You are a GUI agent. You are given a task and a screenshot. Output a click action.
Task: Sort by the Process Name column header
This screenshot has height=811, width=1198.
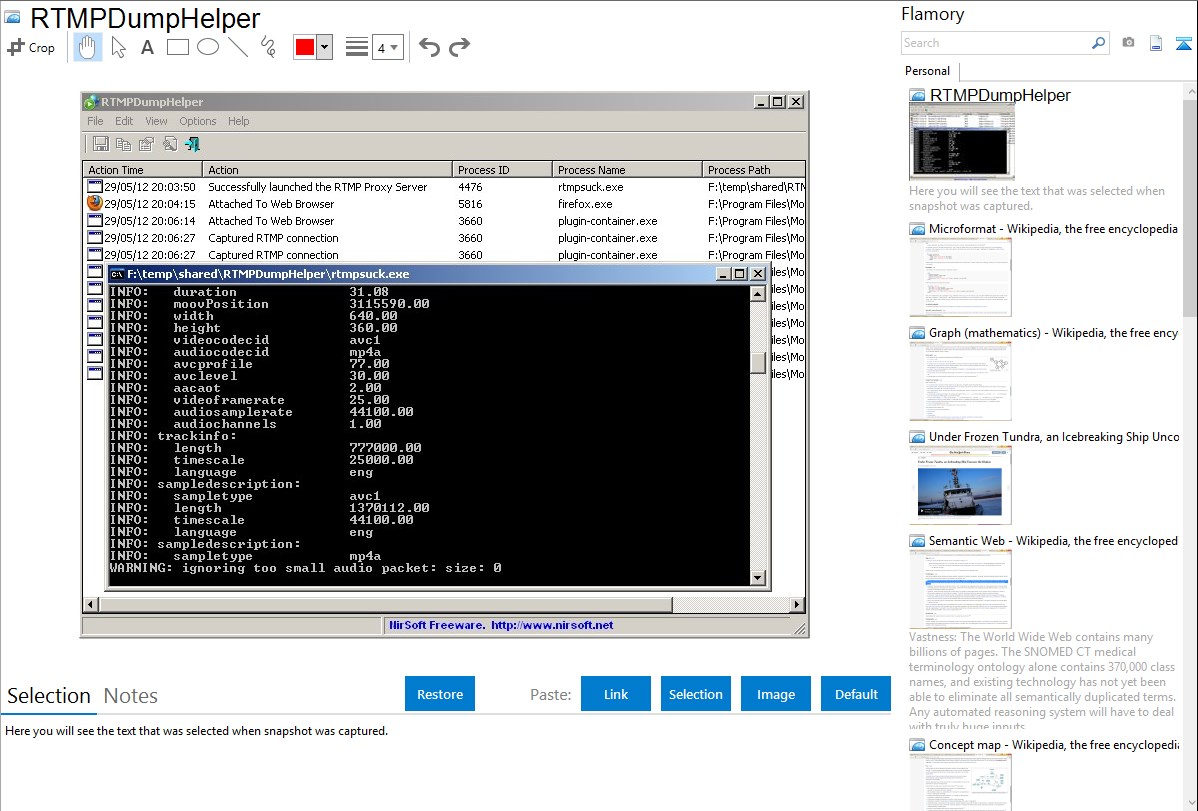click(627, 170)
